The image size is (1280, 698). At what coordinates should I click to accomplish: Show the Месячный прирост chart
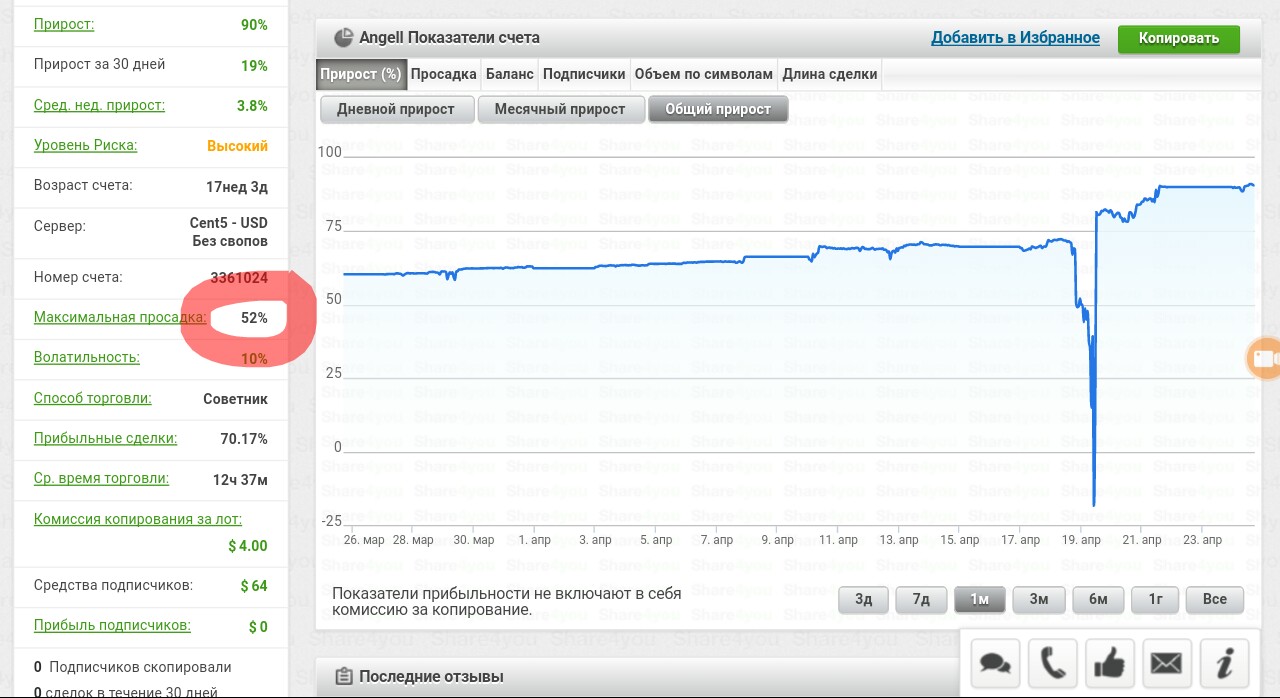(561, 109)
